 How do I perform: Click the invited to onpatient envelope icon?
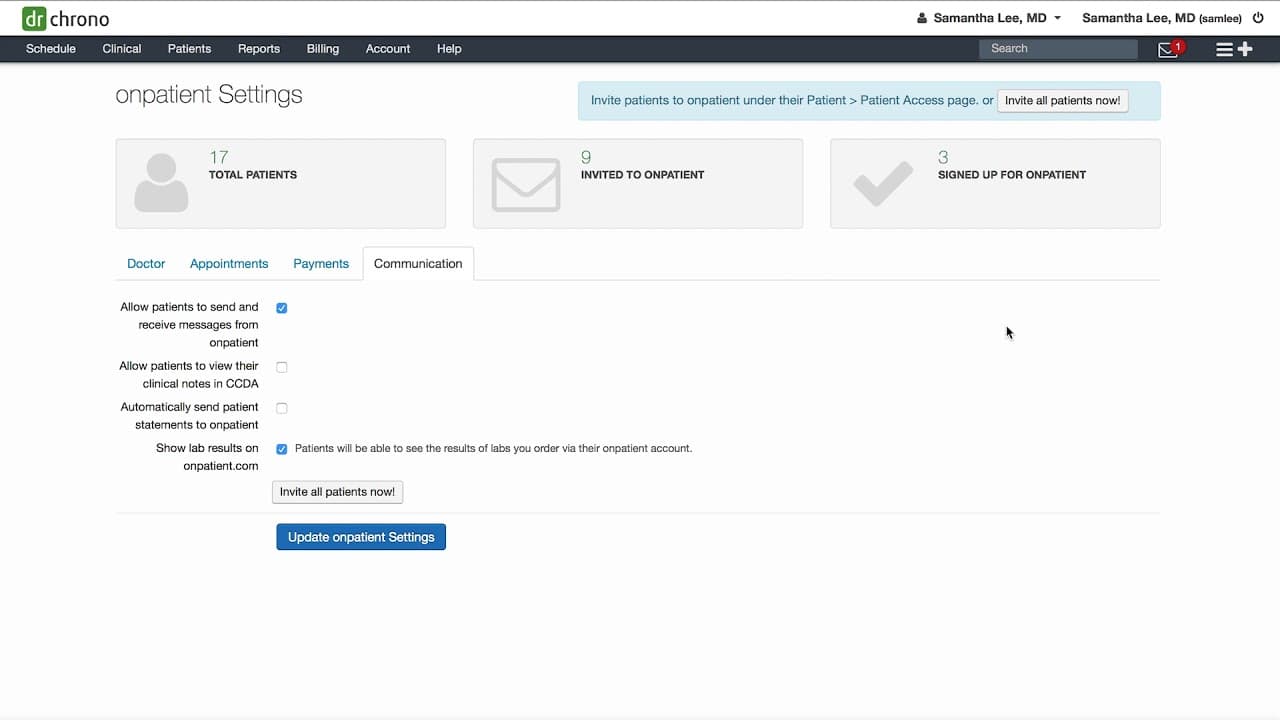click(526, 184)
